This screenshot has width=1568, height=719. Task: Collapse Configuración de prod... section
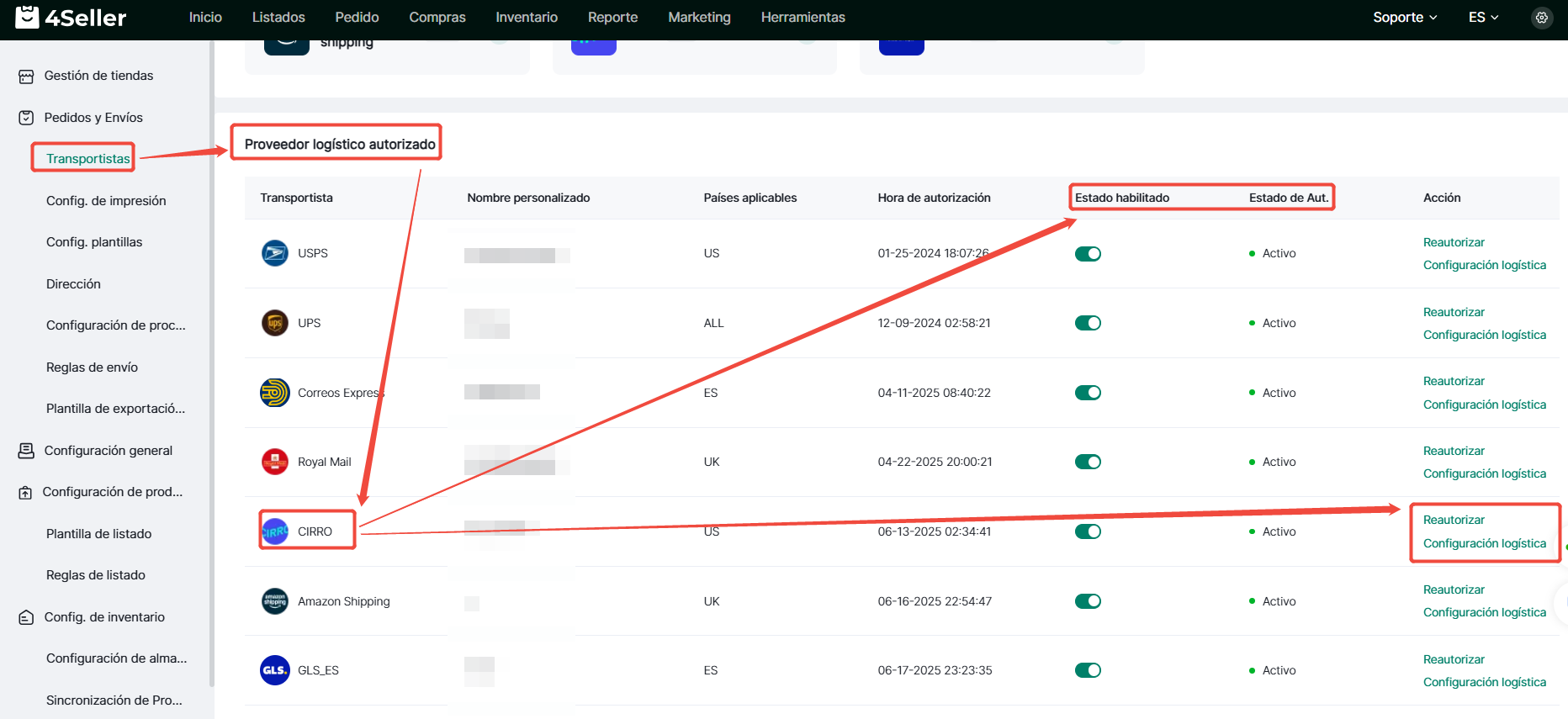(x=113, y=492)
